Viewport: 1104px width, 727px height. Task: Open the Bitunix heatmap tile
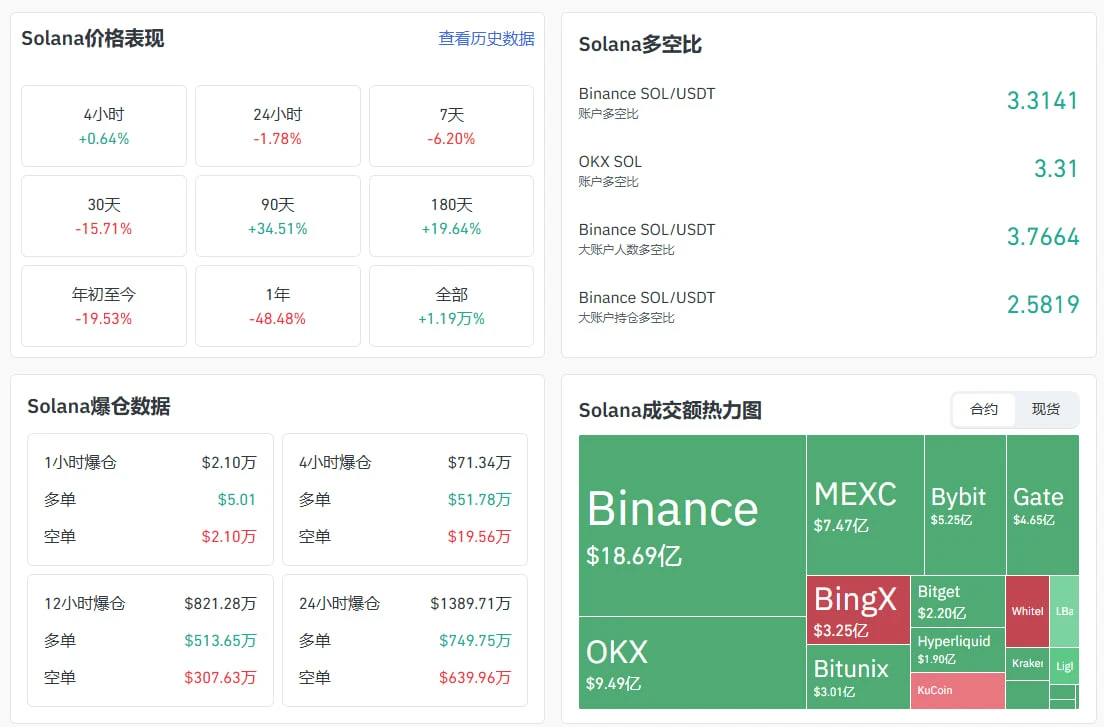click(858, 677)
